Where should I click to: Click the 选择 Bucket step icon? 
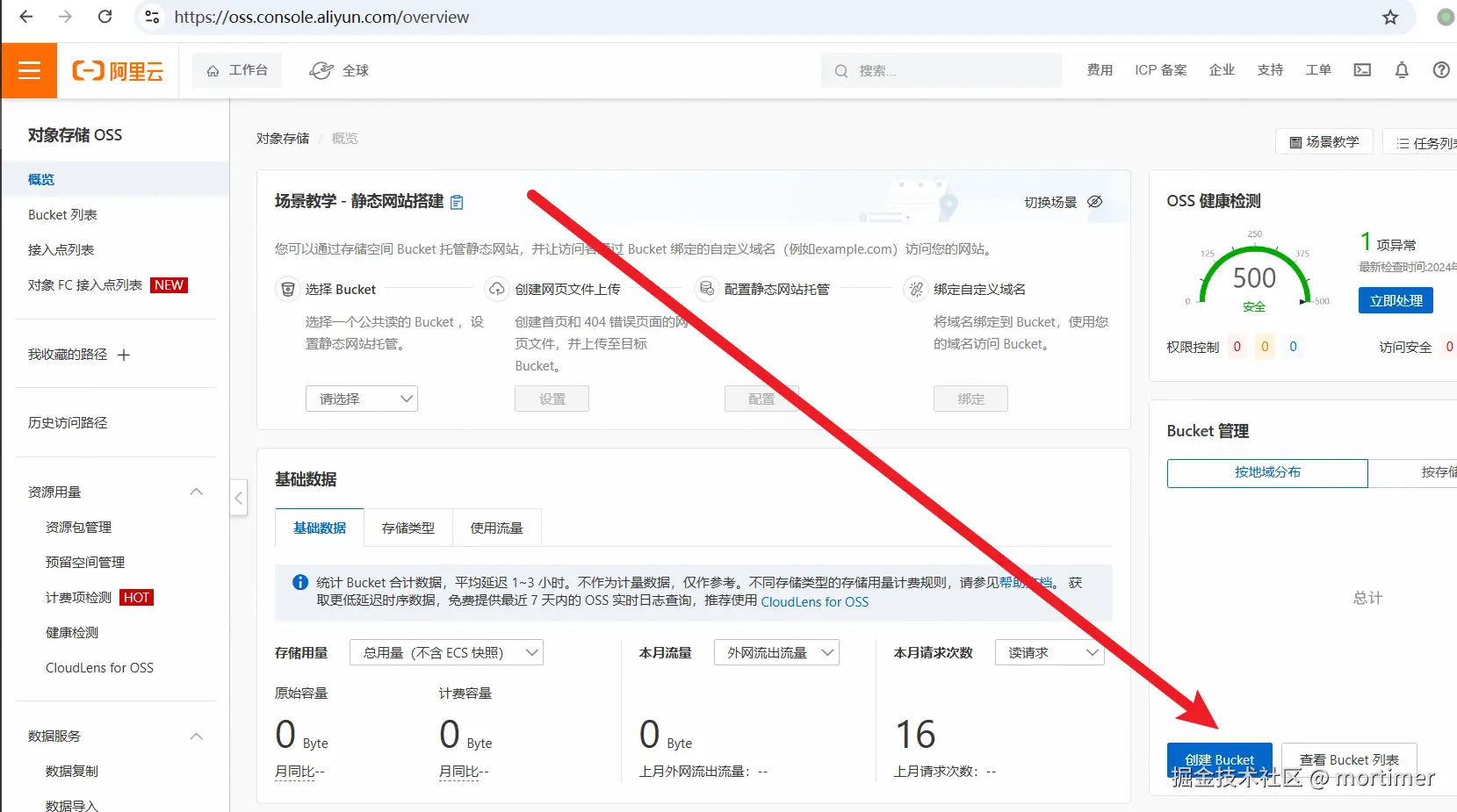(287, 289)
